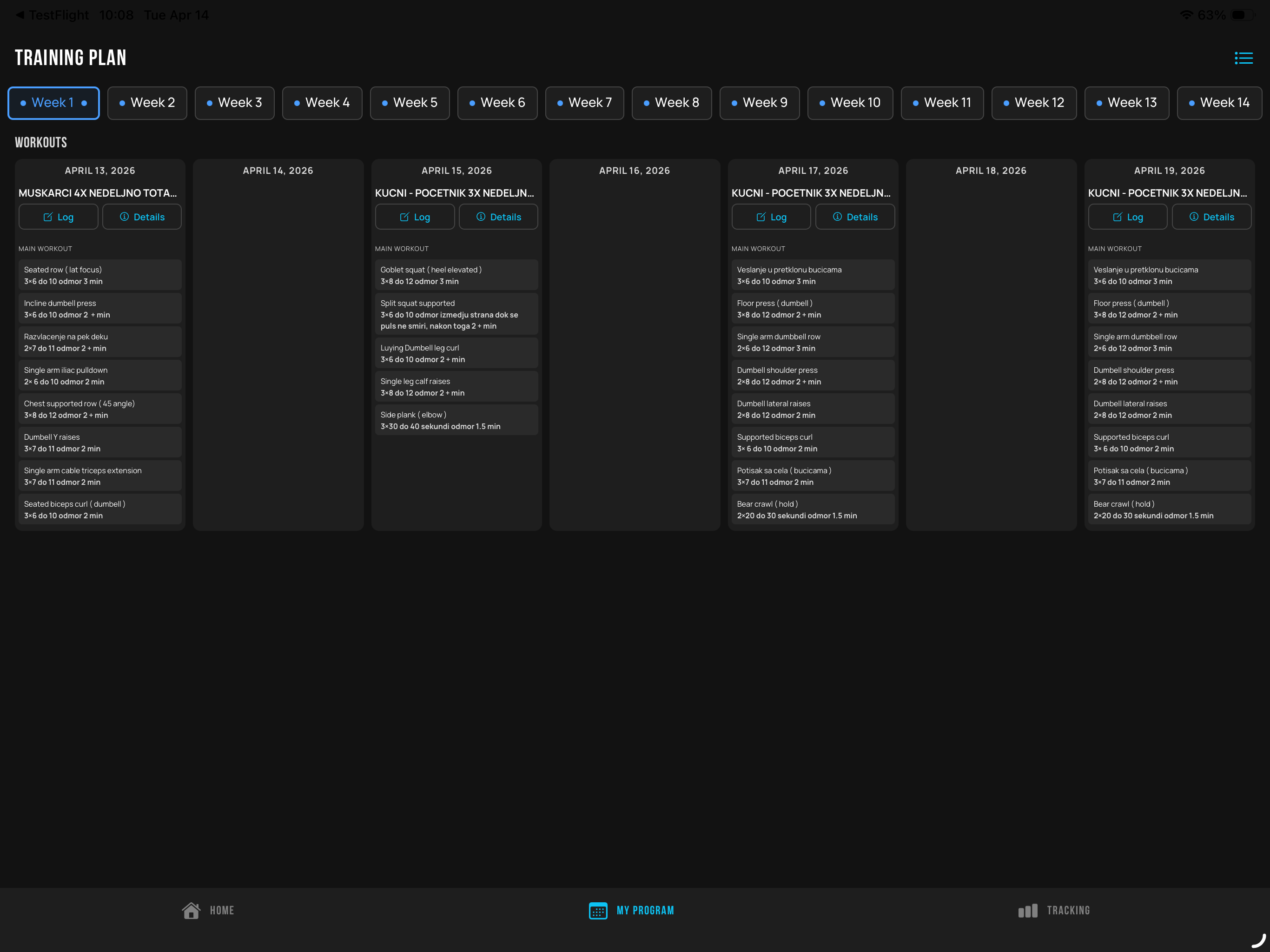The height and width of the screenshot is (952, 1270).
Task: Select April 17 'Floor press ( dumbell )'
Action: 813,308
